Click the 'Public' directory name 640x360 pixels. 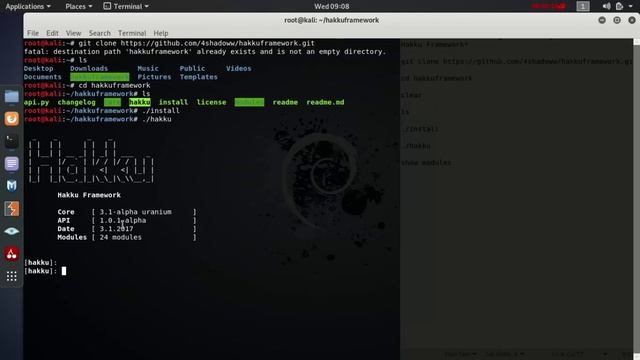(192, 69)
